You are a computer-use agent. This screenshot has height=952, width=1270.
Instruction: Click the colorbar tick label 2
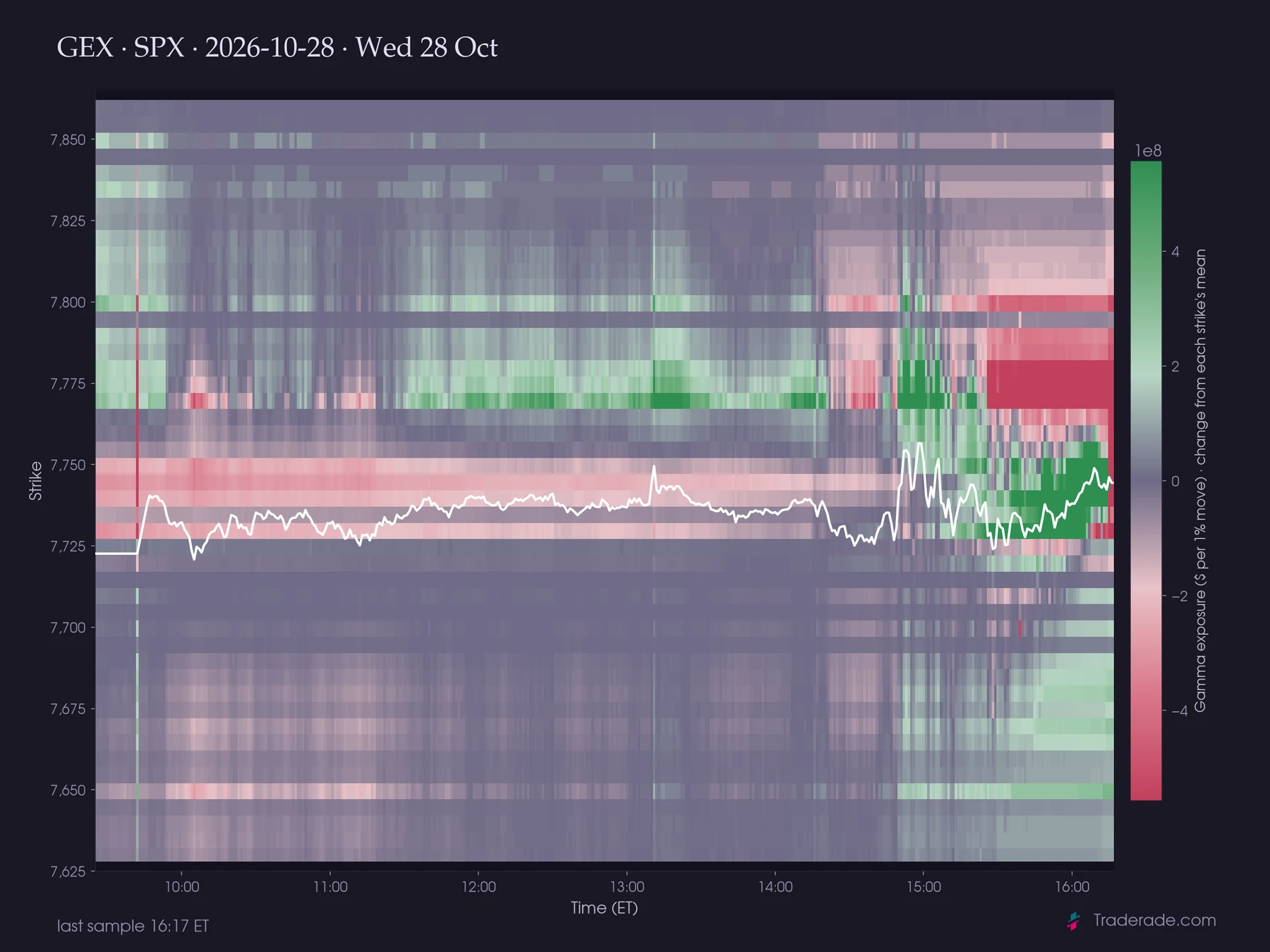click(x=1175, y=367)
